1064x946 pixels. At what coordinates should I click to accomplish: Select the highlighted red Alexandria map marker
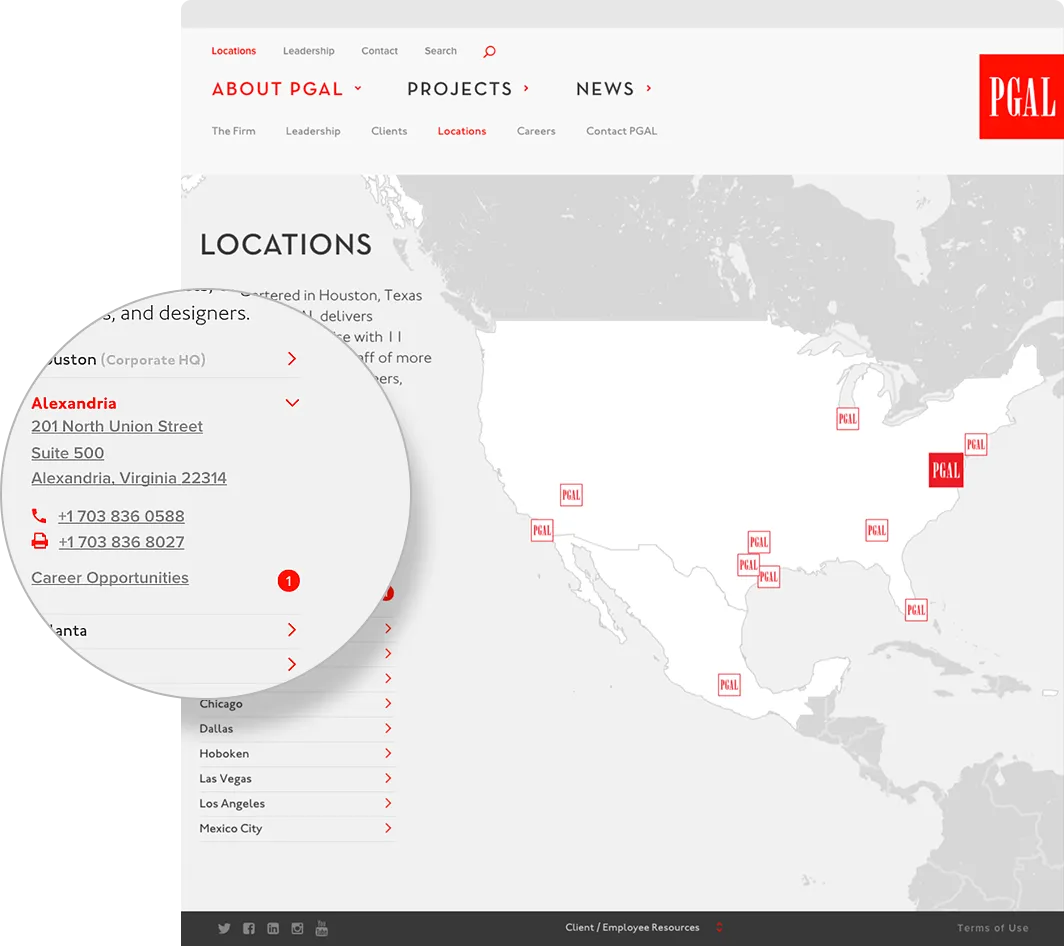tap(946, 470)
